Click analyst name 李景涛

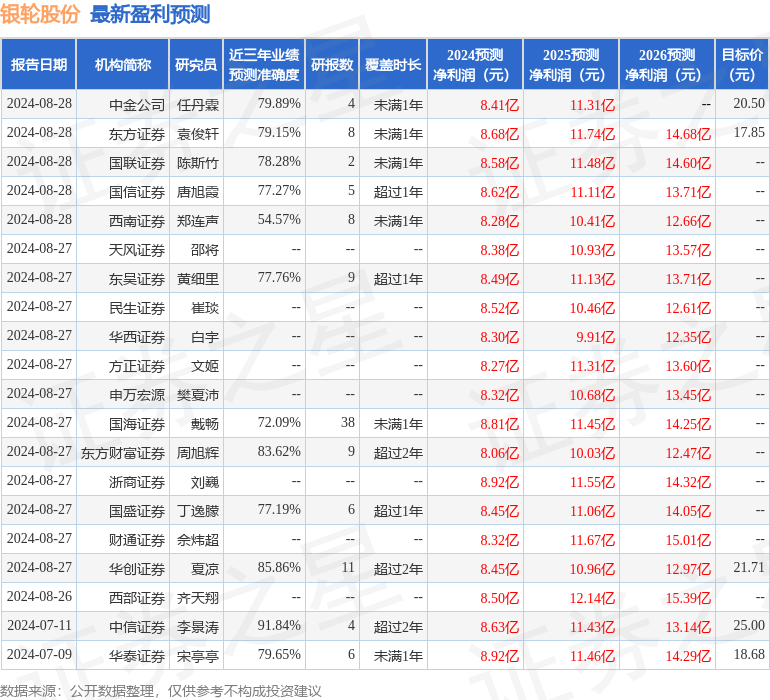pos(198,626)
